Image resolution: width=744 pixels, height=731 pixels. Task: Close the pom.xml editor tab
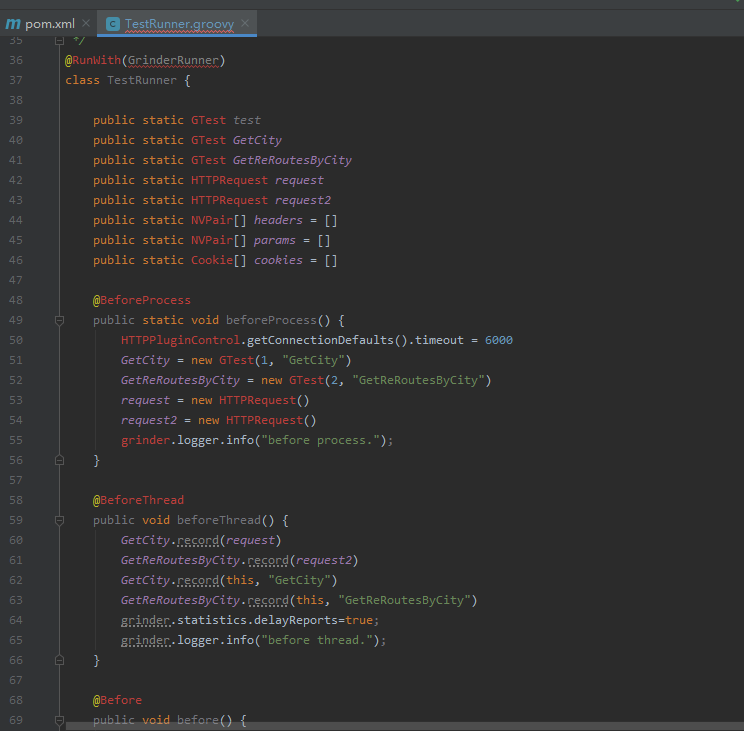86,23
